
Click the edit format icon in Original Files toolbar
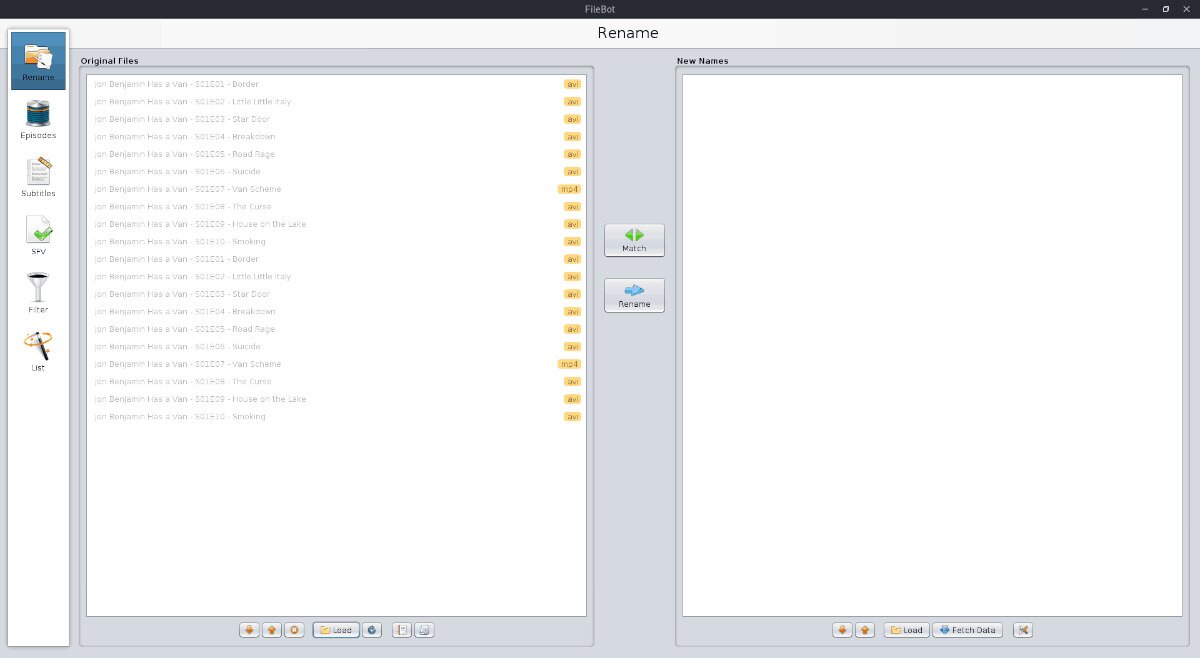(x=422, y=630)
